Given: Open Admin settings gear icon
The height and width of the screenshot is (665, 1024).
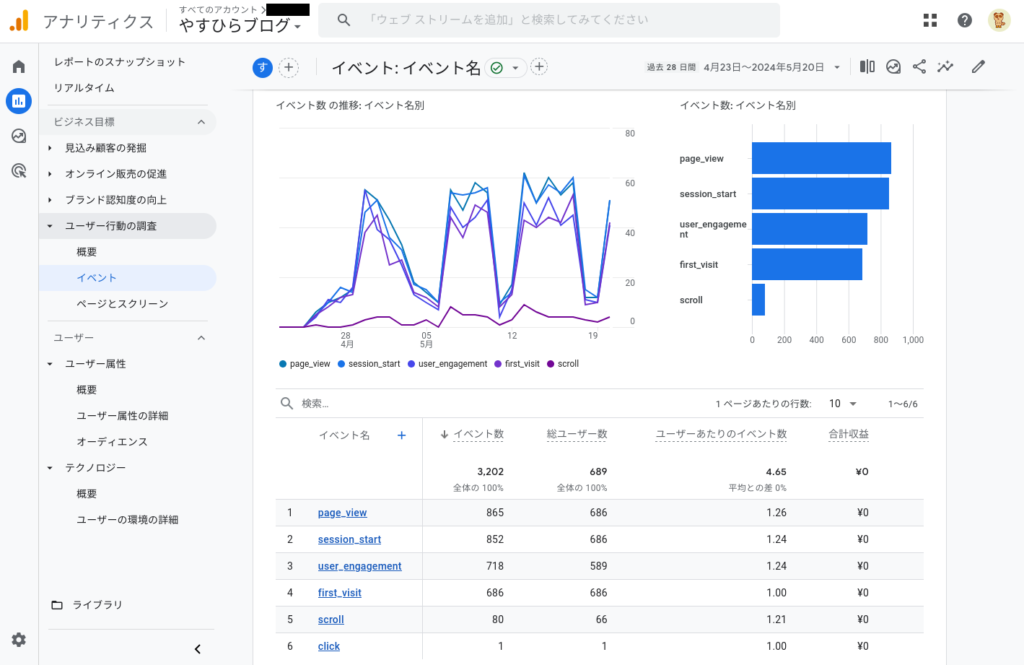Looking at the screenshot, I should [x=18, y=640].
